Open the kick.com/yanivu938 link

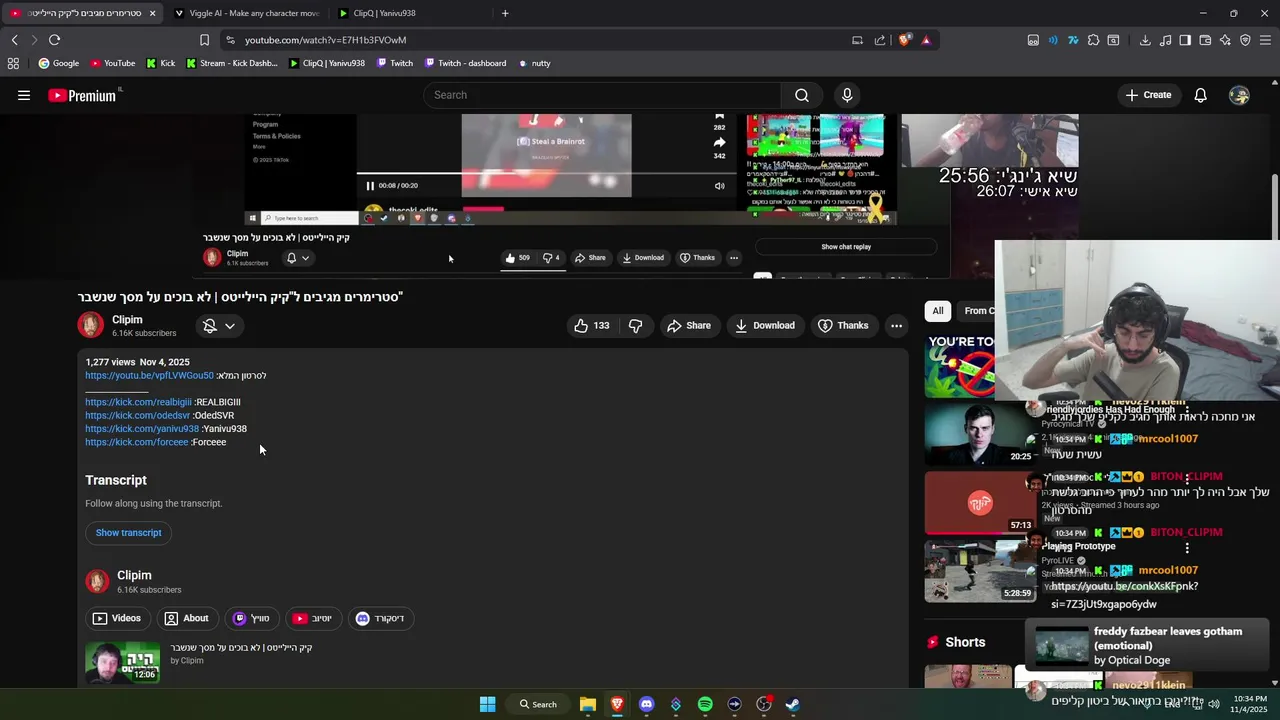[x=142, y=429]
